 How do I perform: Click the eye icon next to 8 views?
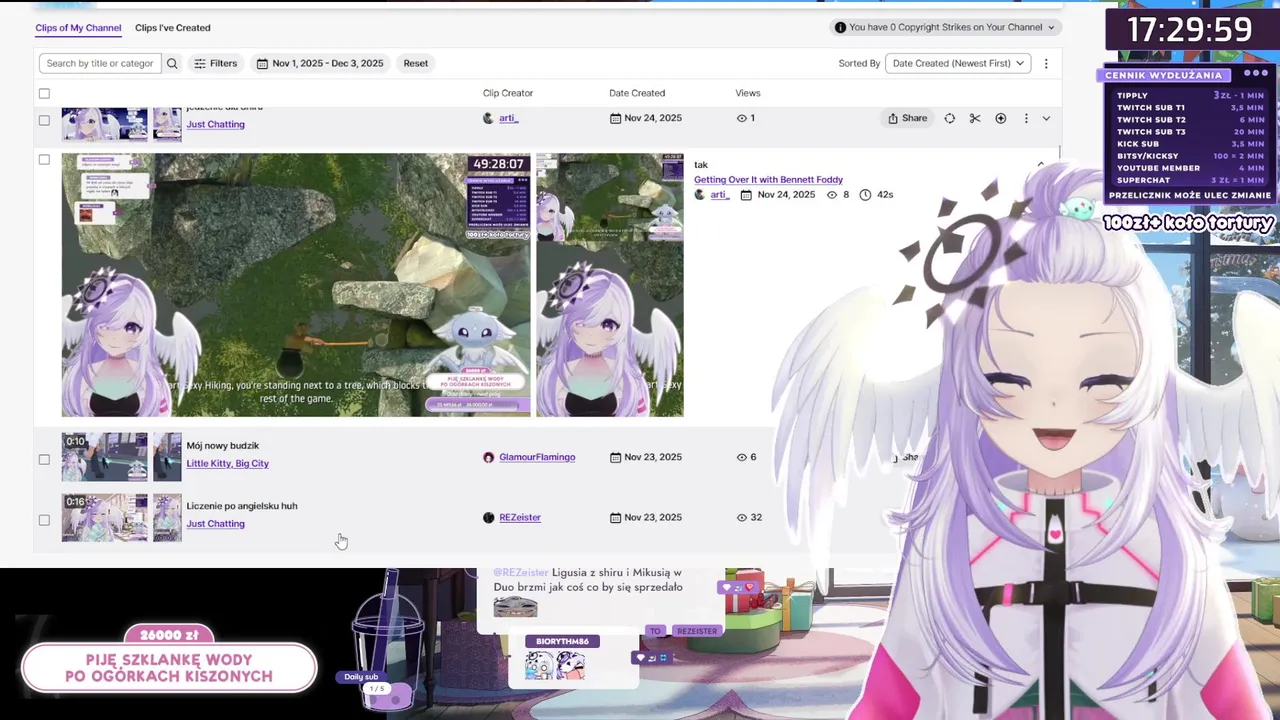click(832, 195)
